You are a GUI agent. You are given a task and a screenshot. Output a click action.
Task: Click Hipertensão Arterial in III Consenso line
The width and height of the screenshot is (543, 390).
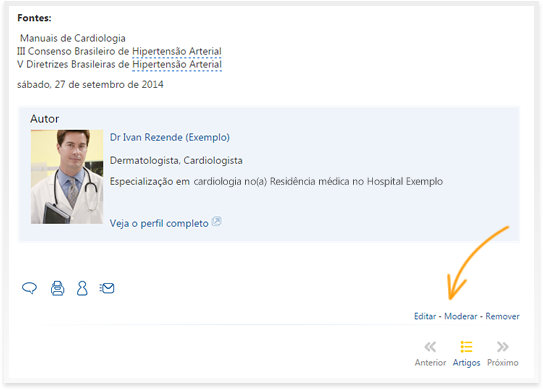tap(177, 51)
